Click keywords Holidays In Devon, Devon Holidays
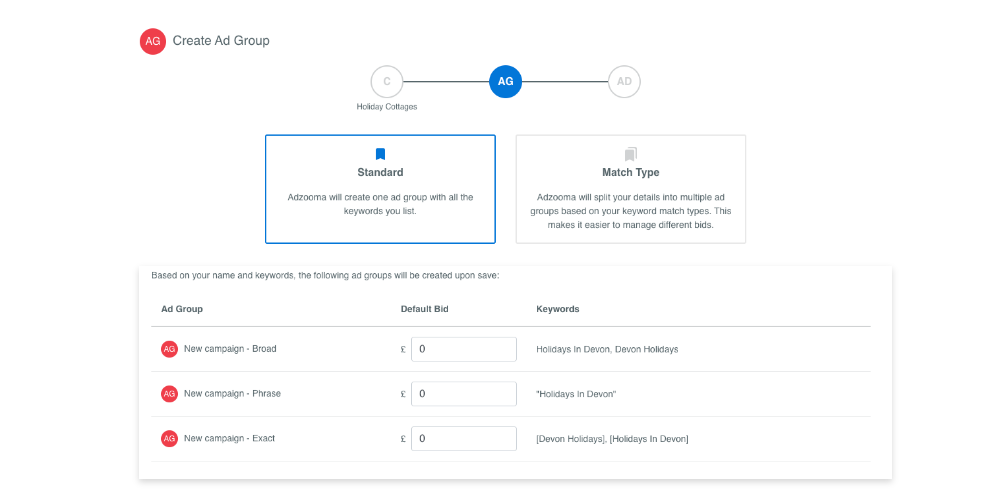The width and height of the screenshot is (1000, 500). pos(607,349)
